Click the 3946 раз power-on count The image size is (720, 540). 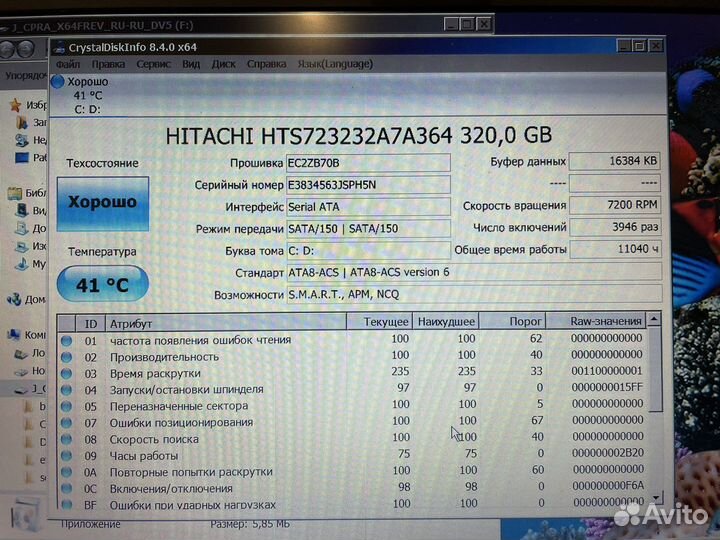tap(615, 227)
